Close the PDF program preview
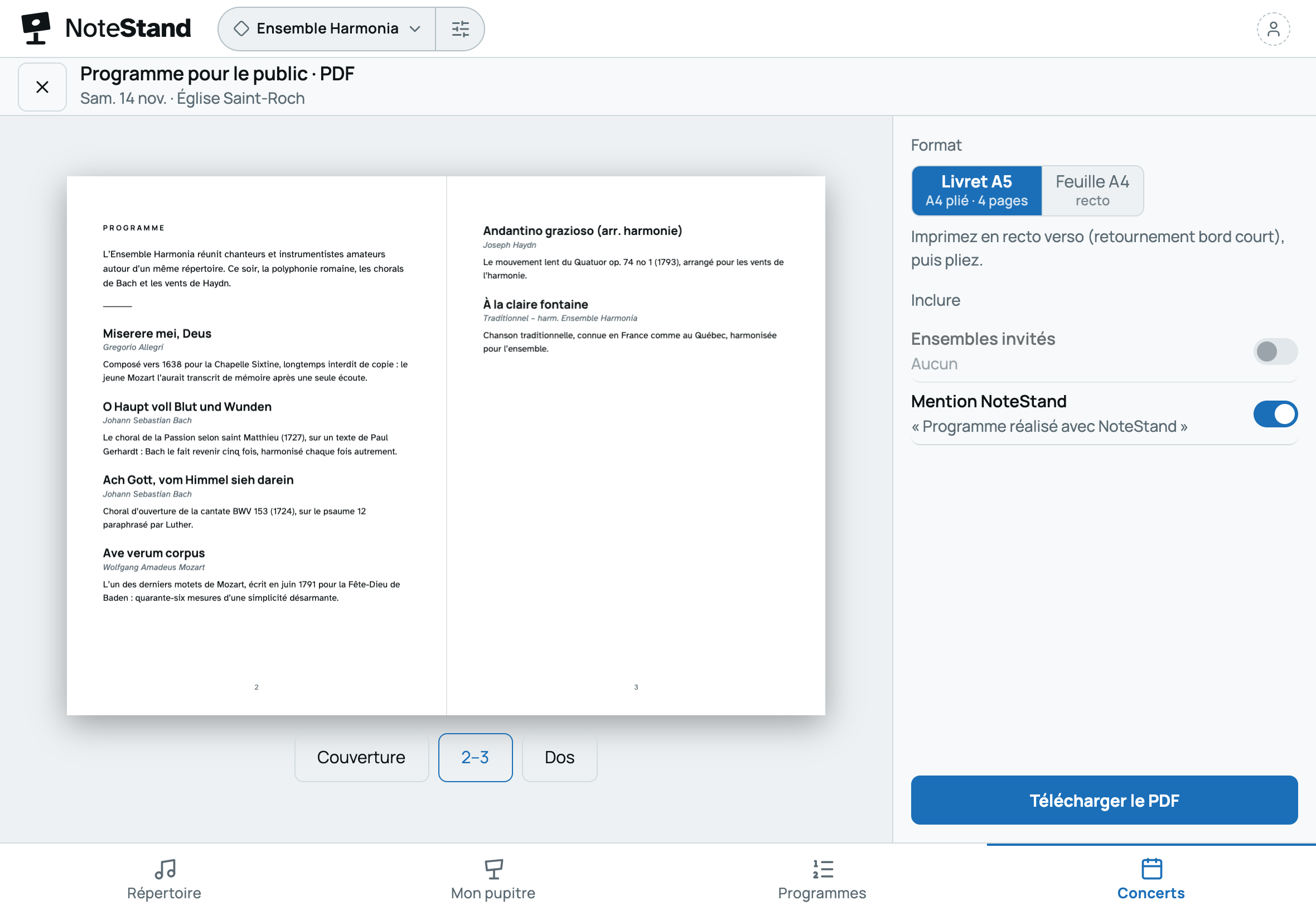The height and width of the screenshot is (915, 1316). pos(42,87)
